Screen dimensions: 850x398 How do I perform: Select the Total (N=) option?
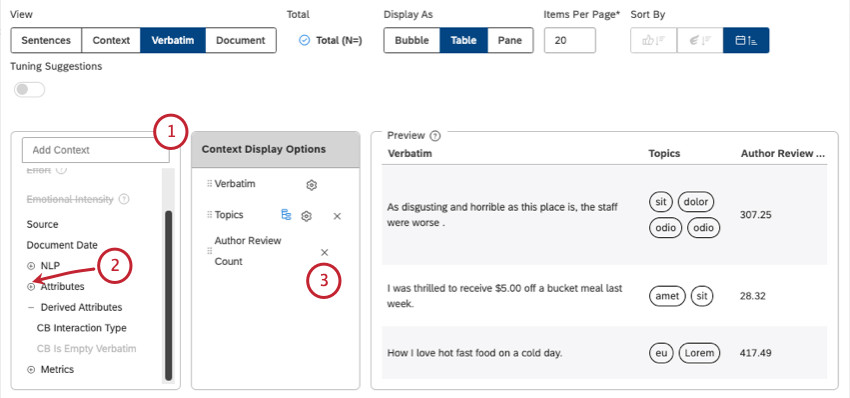331,40
